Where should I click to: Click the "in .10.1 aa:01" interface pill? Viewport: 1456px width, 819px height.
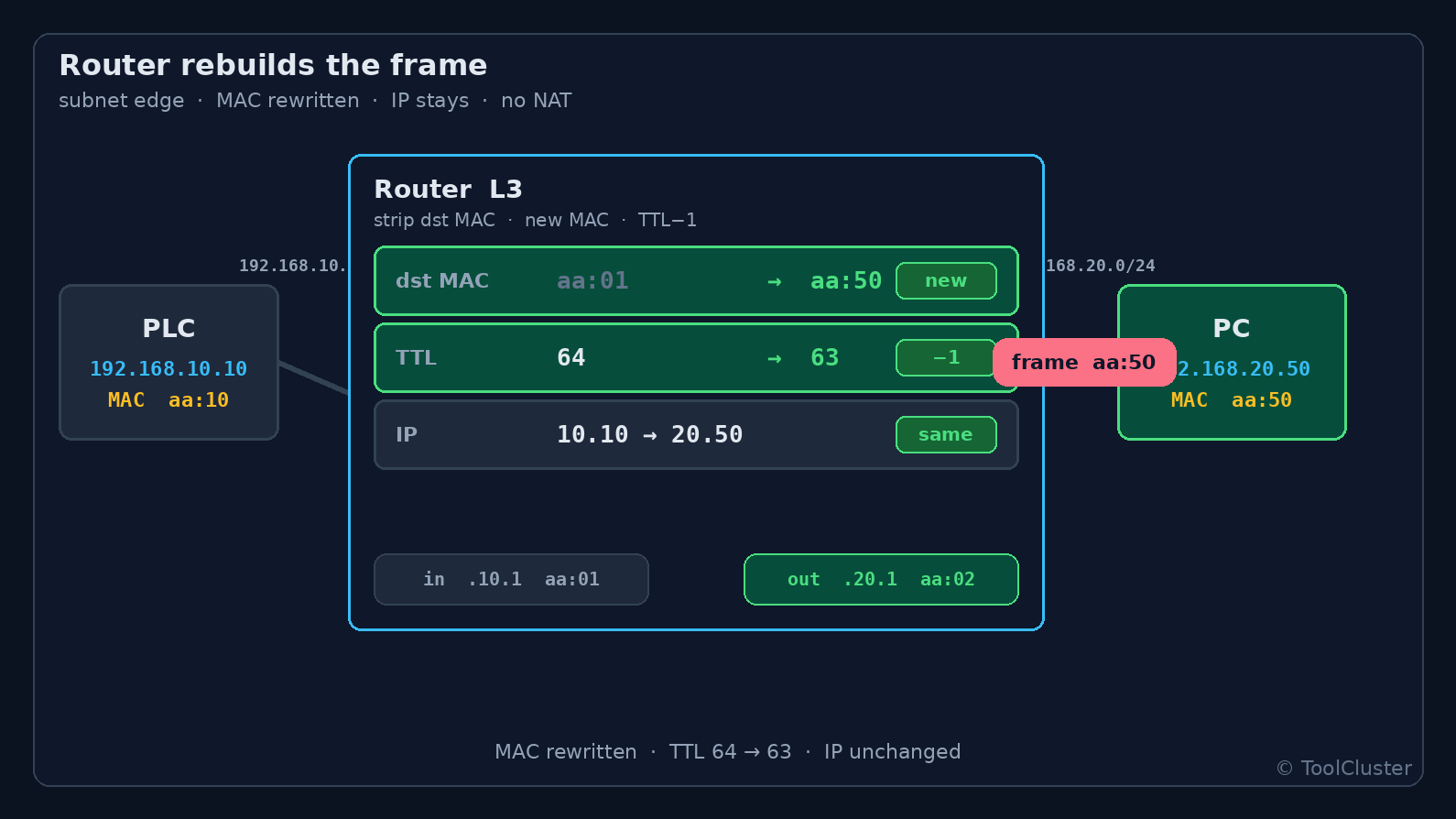click(x=511, y=579)
